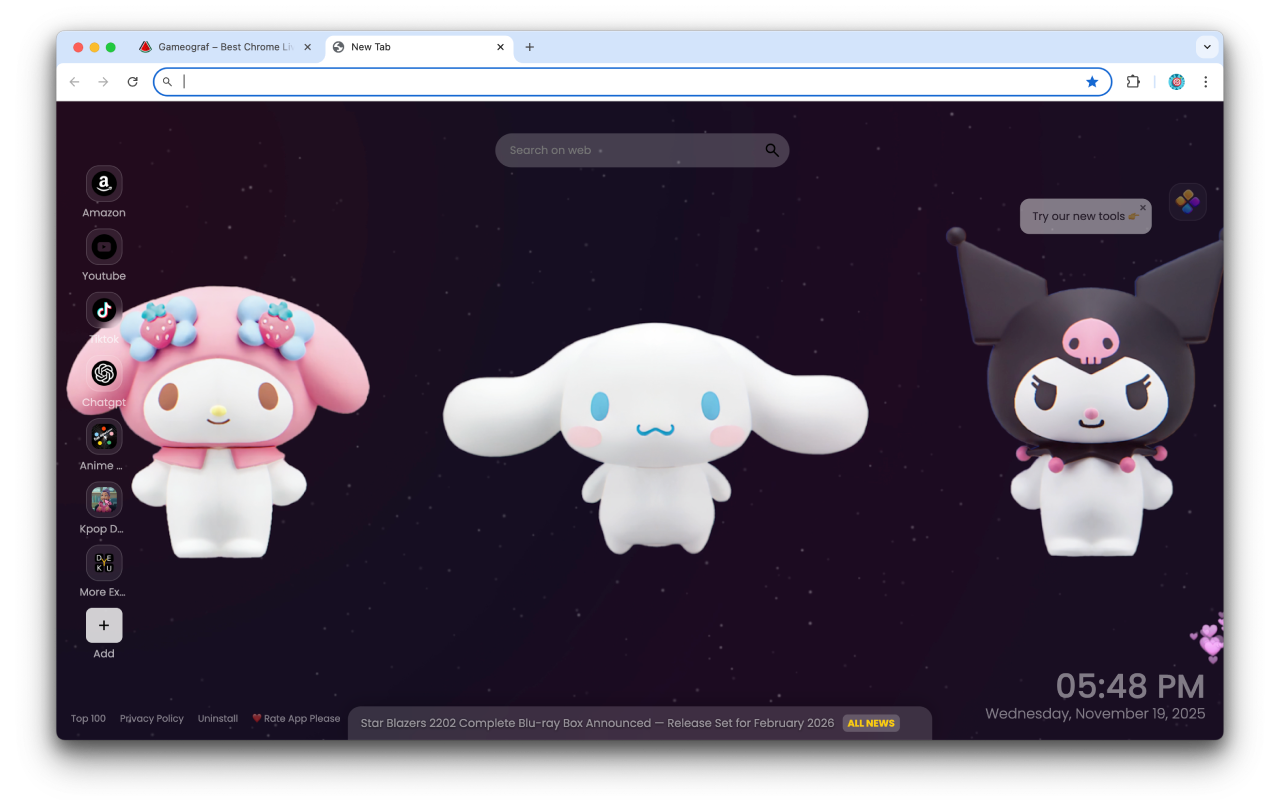Screen dimensions: 1280x800
Task: Open the More Ex... shortcut icon
Action: click(x=104, y=563)
